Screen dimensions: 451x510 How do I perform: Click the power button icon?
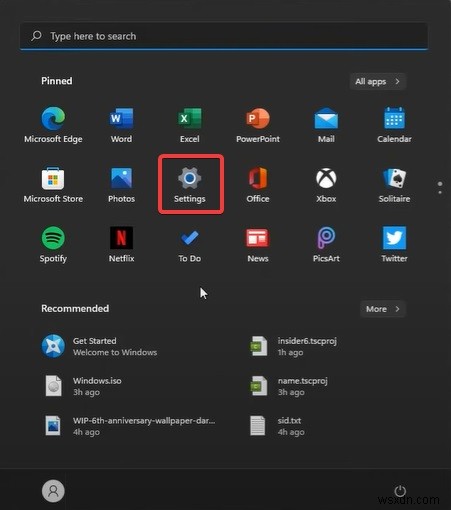coord(400,491)
